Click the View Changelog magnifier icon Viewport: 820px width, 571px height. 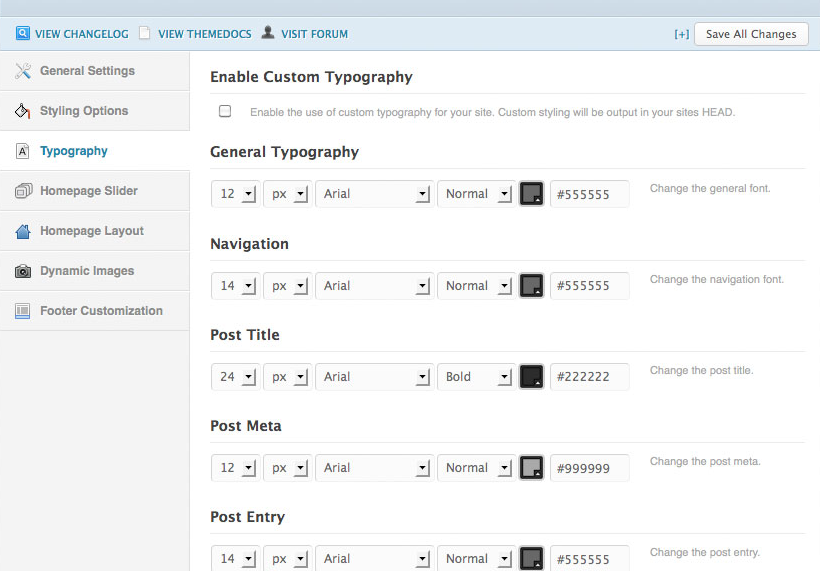[22, 33]
